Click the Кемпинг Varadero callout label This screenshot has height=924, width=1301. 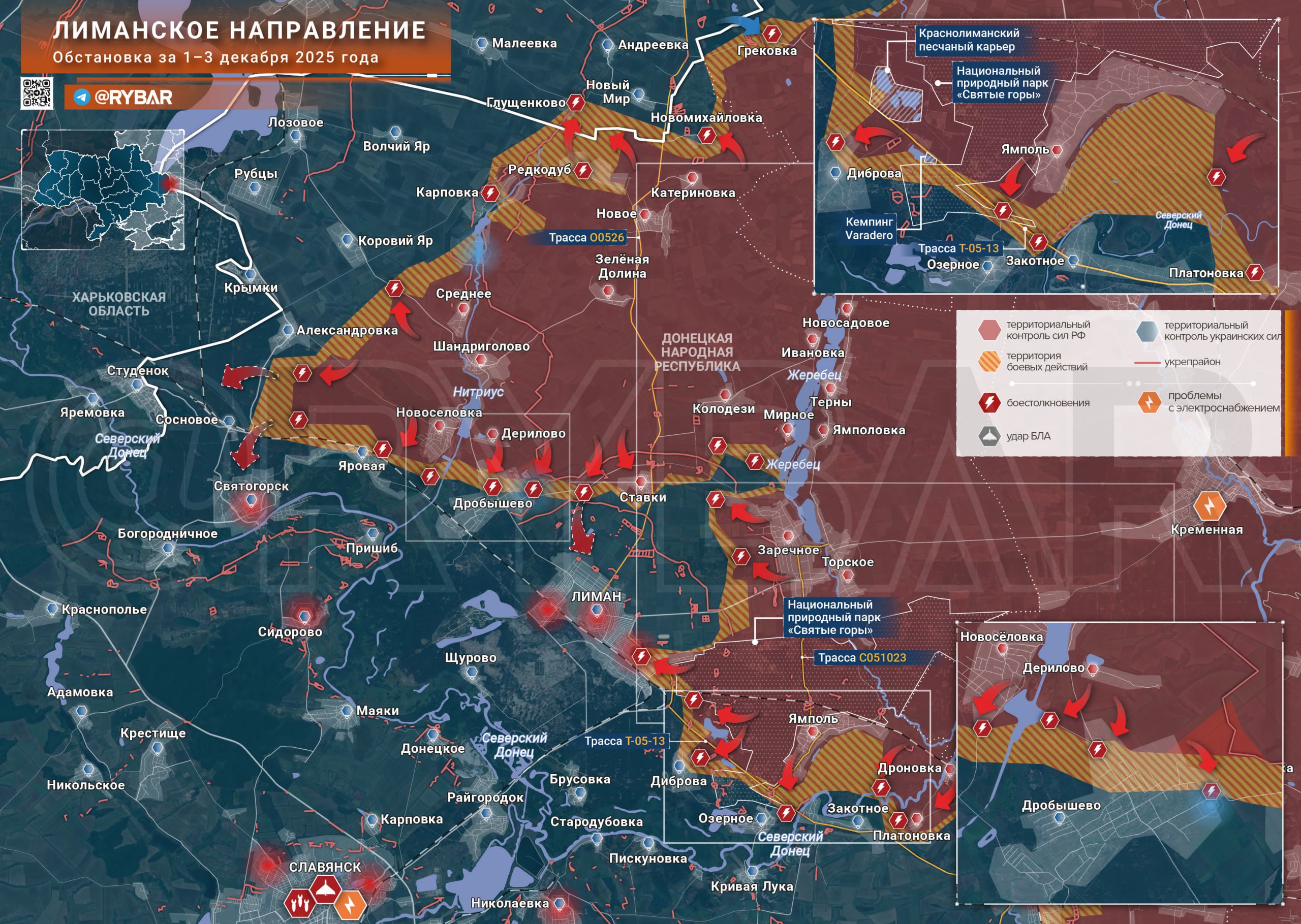869,228
